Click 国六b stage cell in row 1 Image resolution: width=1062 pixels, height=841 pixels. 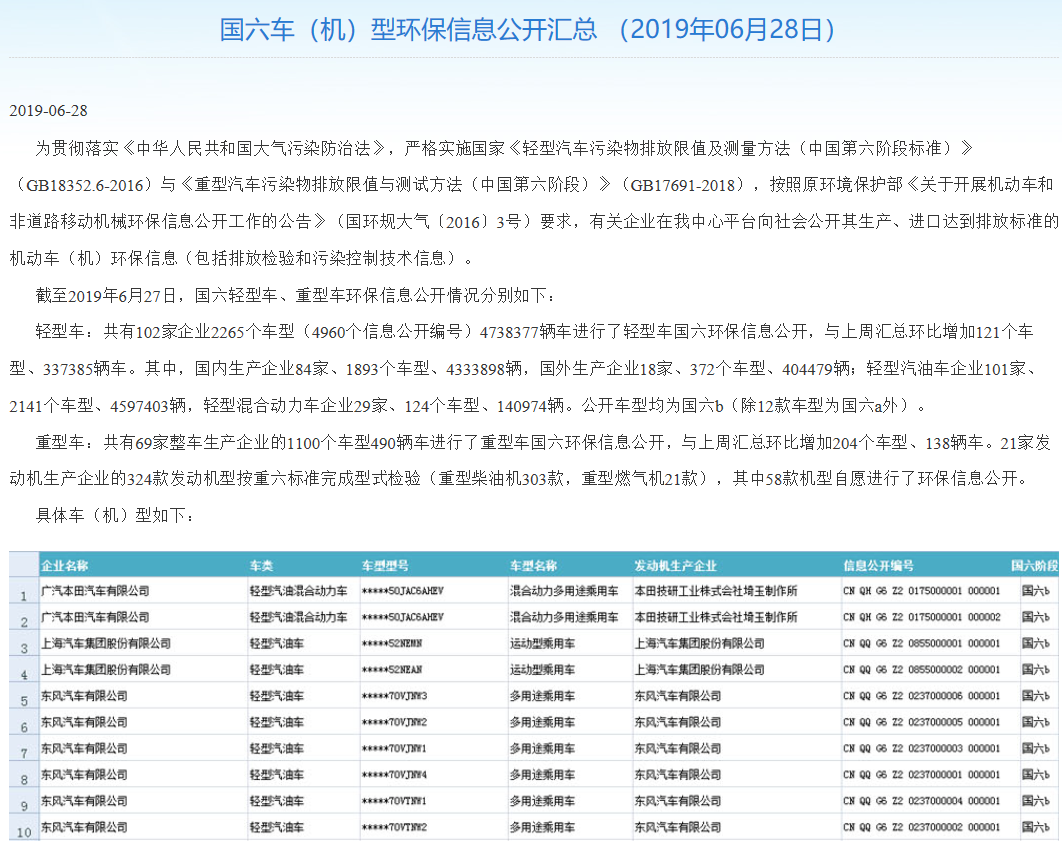pyautogui.click(x=1036, y=590)
